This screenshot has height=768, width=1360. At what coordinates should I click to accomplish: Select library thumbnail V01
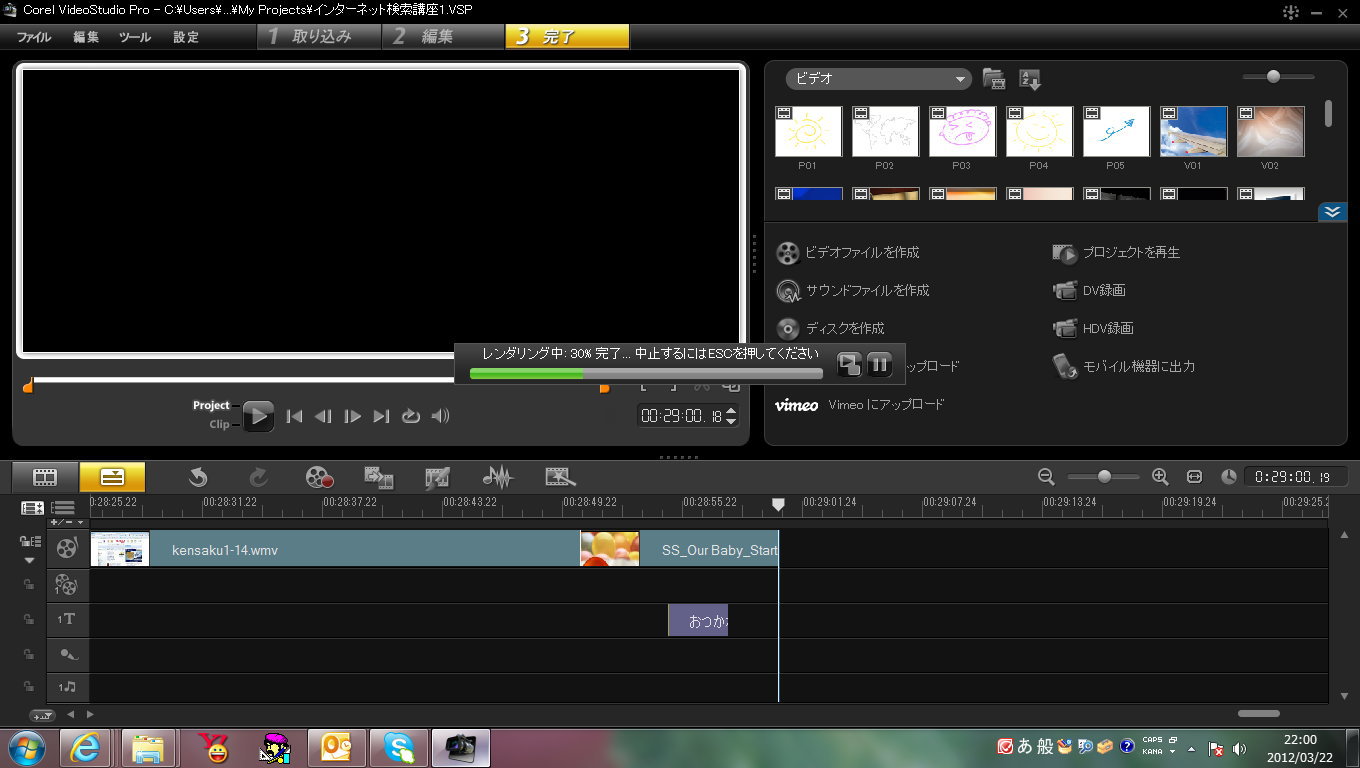pyautogui.click(x=1193, y=132)
